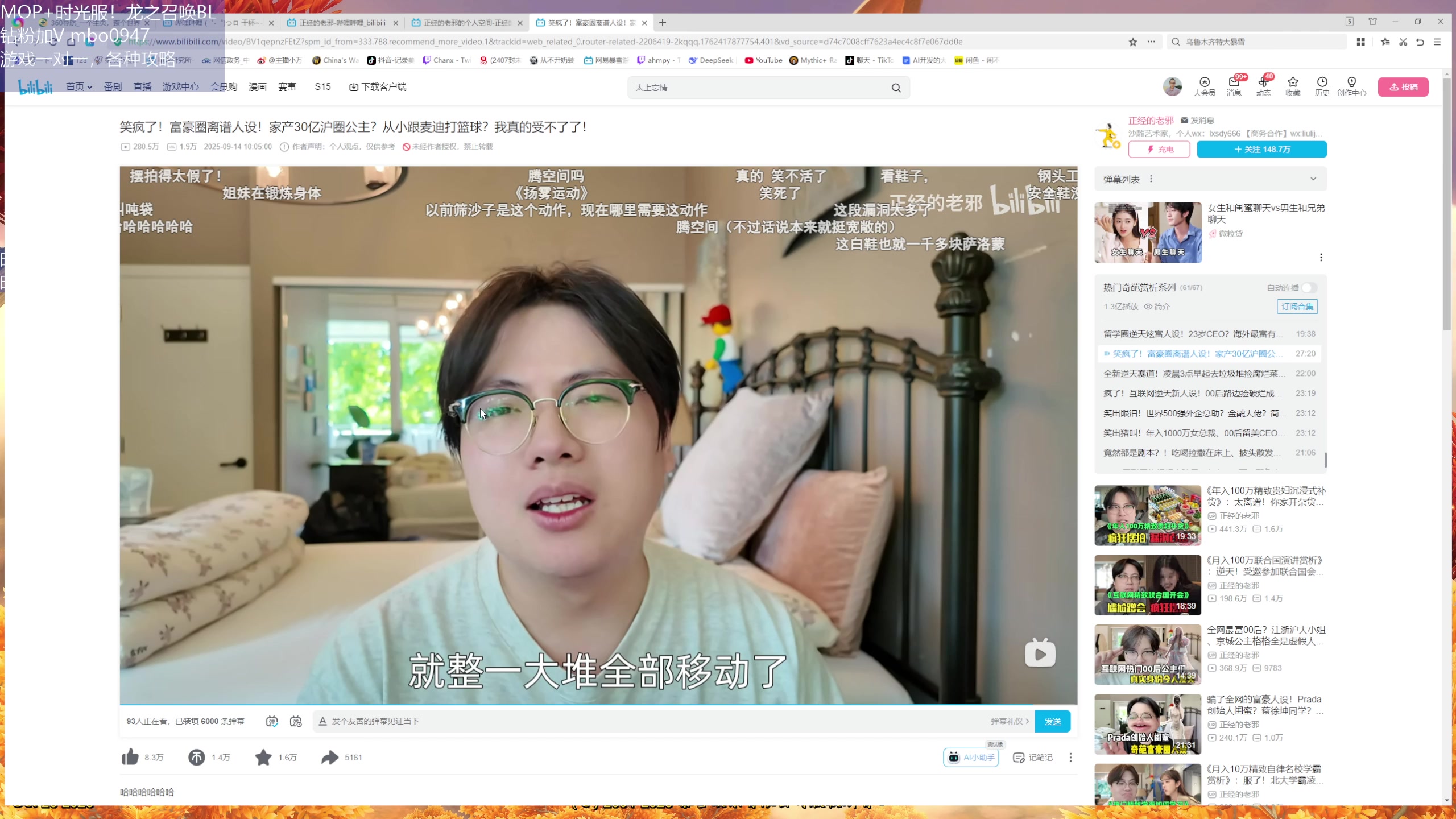Click the share arrow icon
The height and width of the screenshot is (819, 1456).
pos(330,757)
